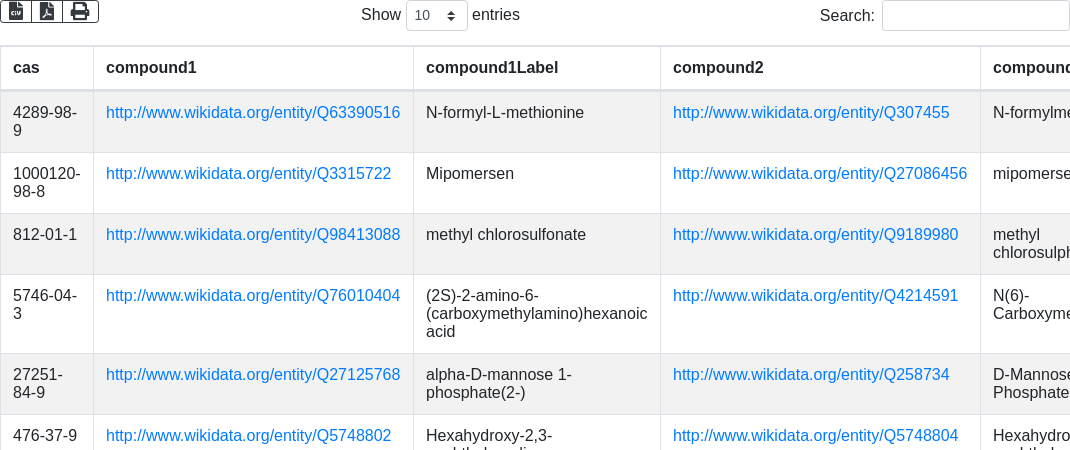
Task: Sort by the compound1 column header
Action: [151, 68]
